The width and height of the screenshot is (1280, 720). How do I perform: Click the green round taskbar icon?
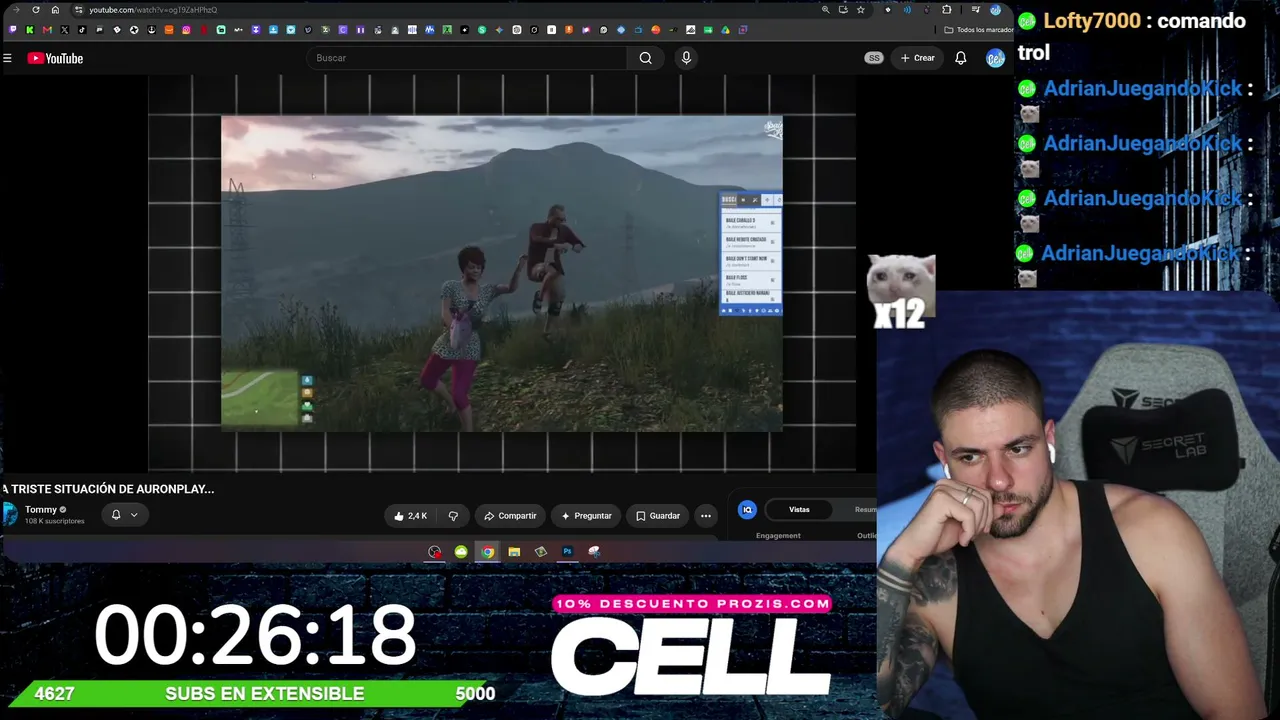[461, 551]
